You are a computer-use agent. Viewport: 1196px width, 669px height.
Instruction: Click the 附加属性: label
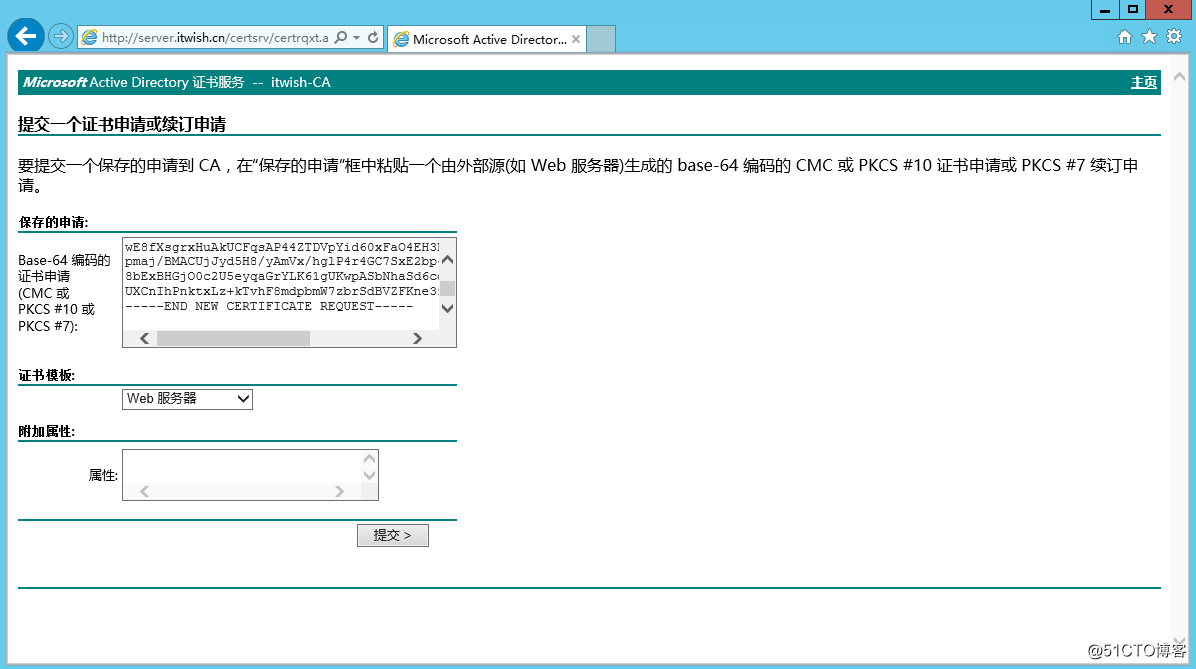coord(47,432)
